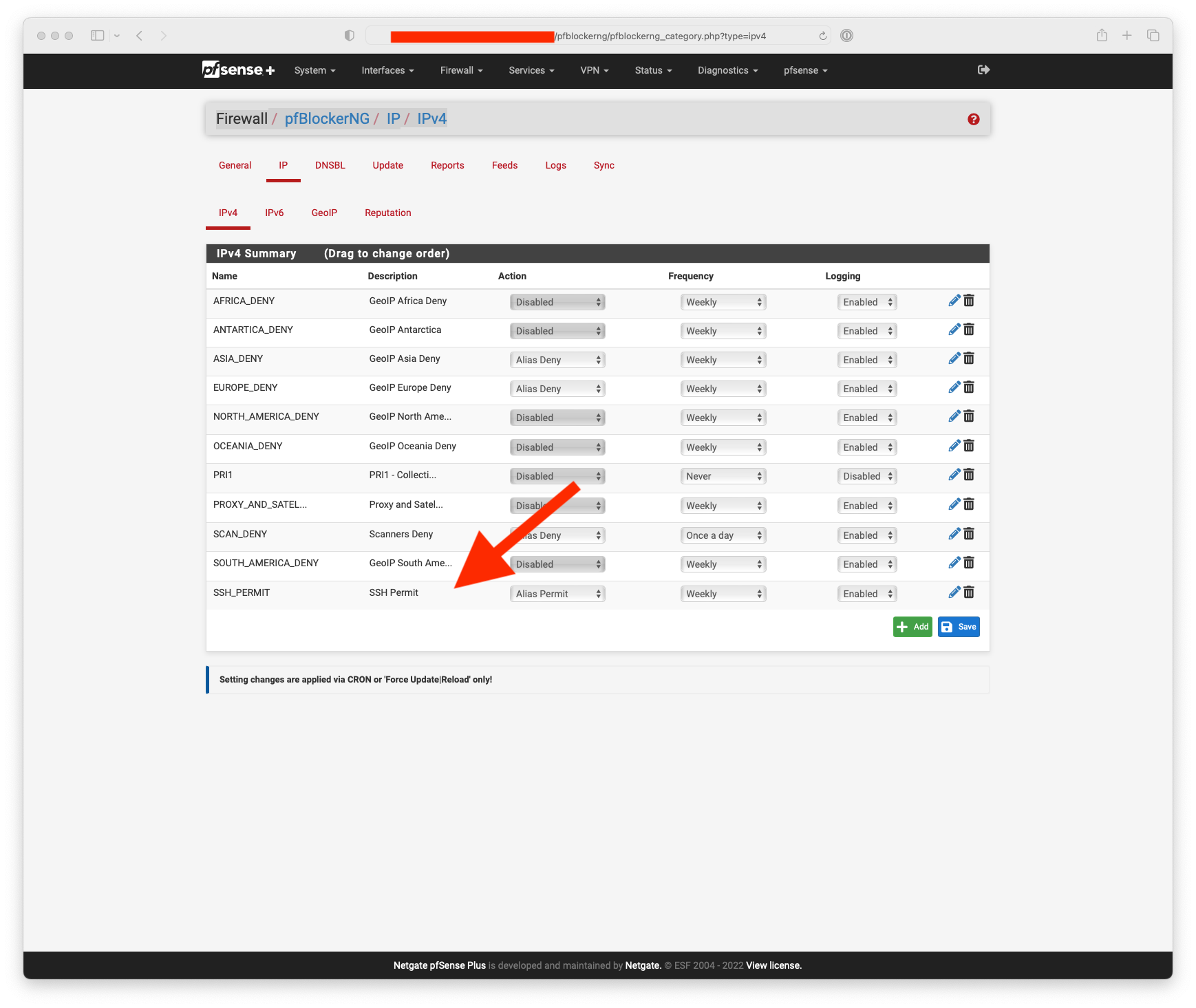Open the Firewall menu
1196x1008 pixels.
click(x=461, y=70)
